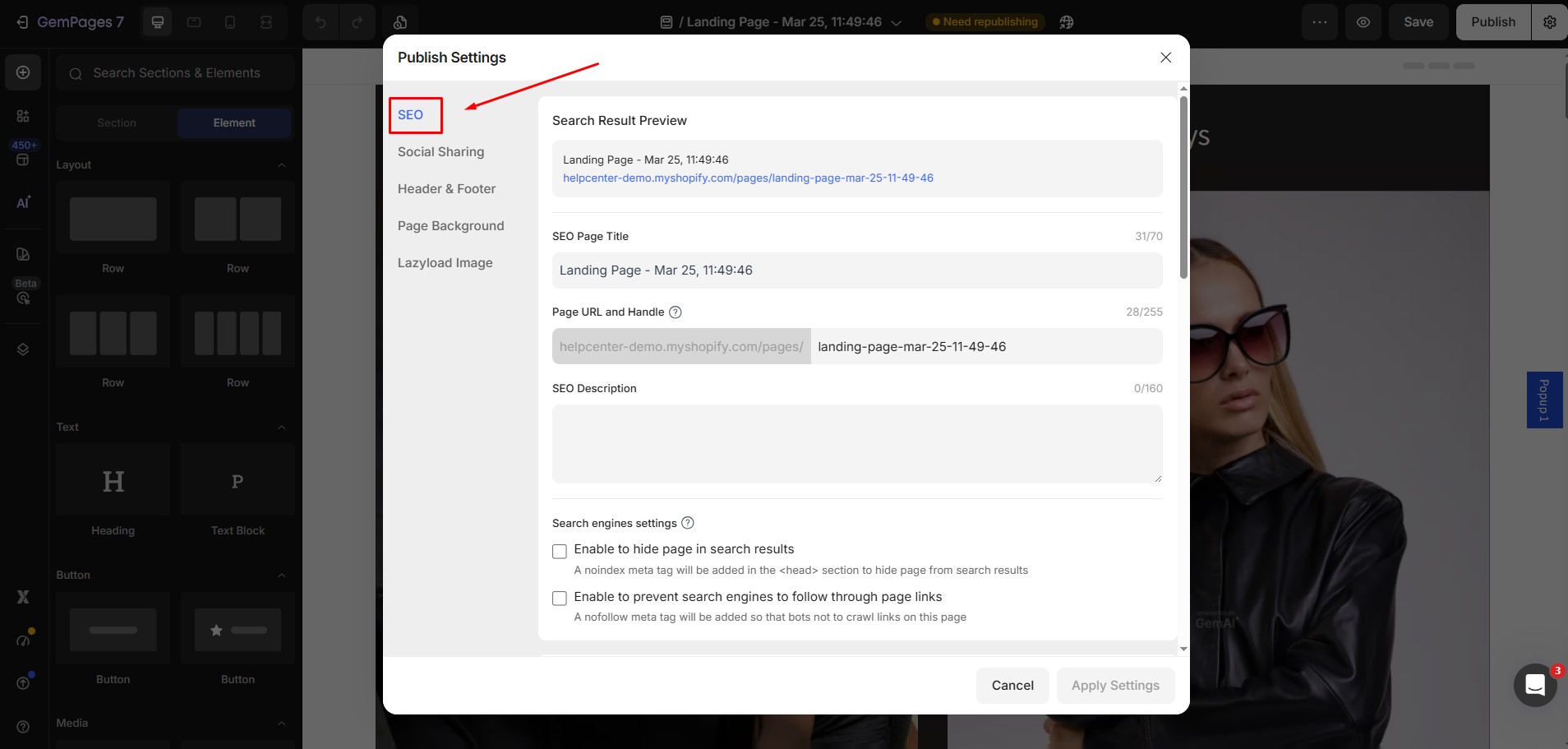
Task: Open the Lazyload Image tab
Action: (445, 263)
